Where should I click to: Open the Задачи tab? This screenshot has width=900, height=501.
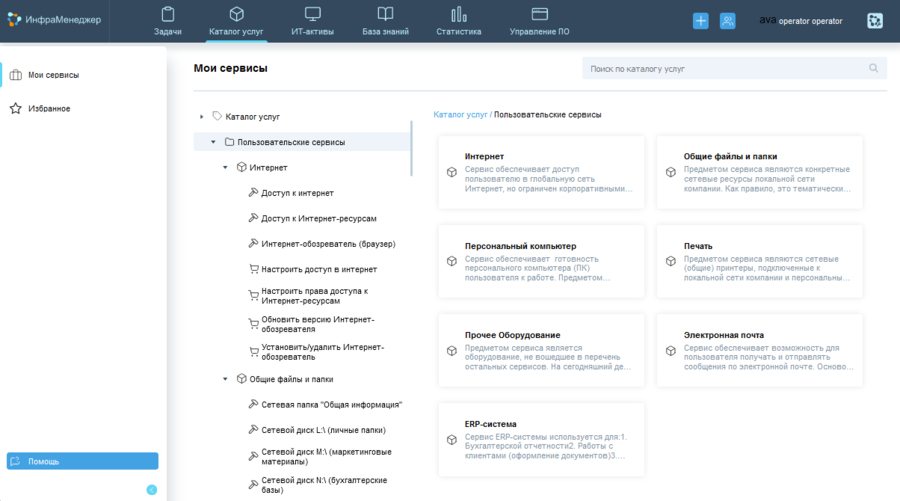[168, 21]
